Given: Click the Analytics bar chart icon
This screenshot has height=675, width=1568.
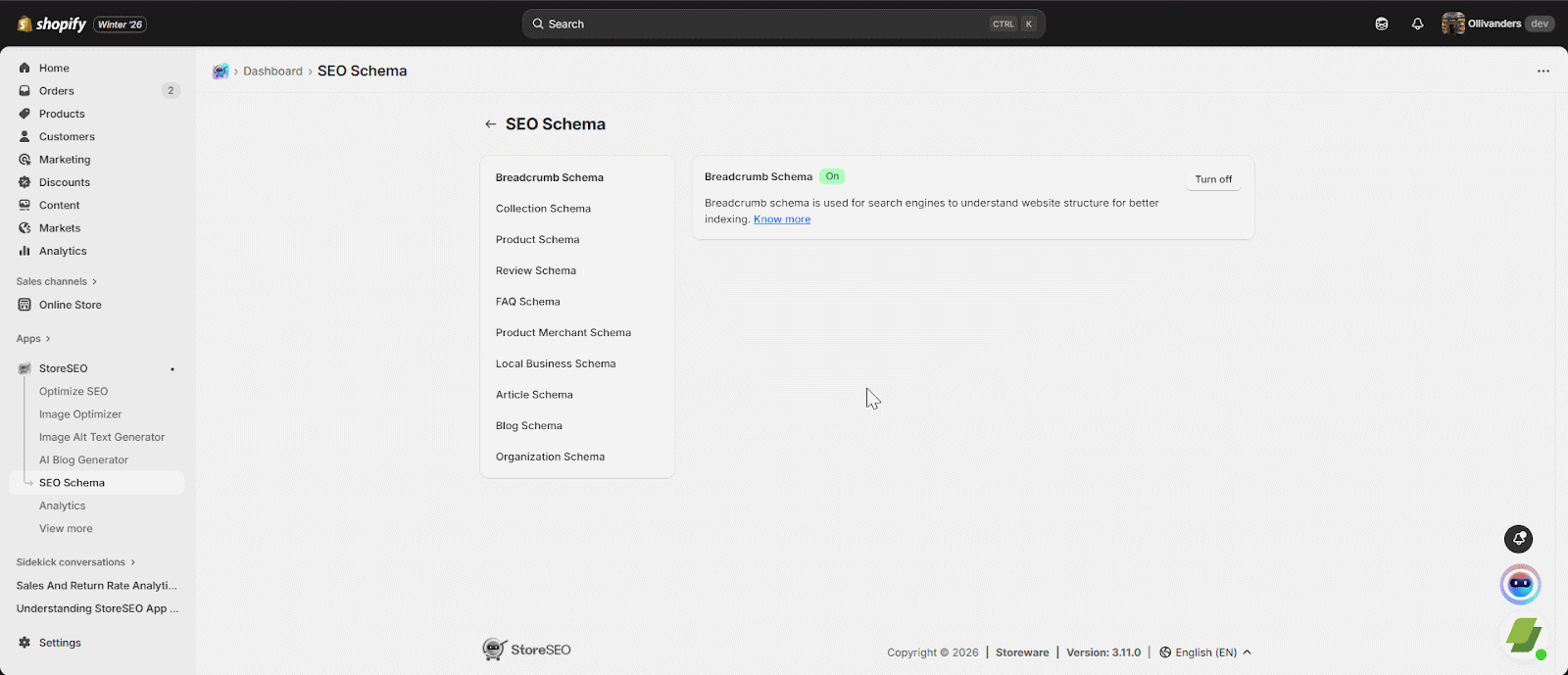Looking at the screenshot, I should tap(24, 251).
